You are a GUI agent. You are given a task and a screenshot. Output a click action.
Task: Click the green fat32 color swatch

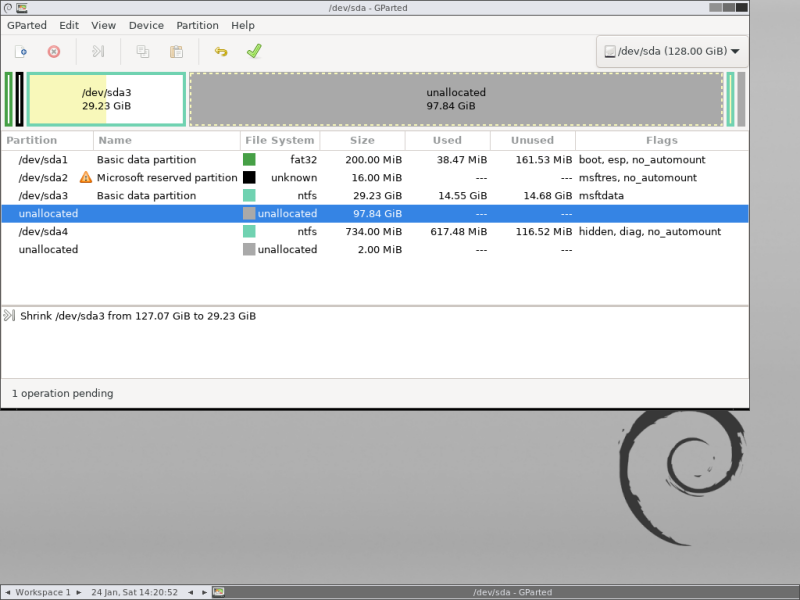(249, 160)
